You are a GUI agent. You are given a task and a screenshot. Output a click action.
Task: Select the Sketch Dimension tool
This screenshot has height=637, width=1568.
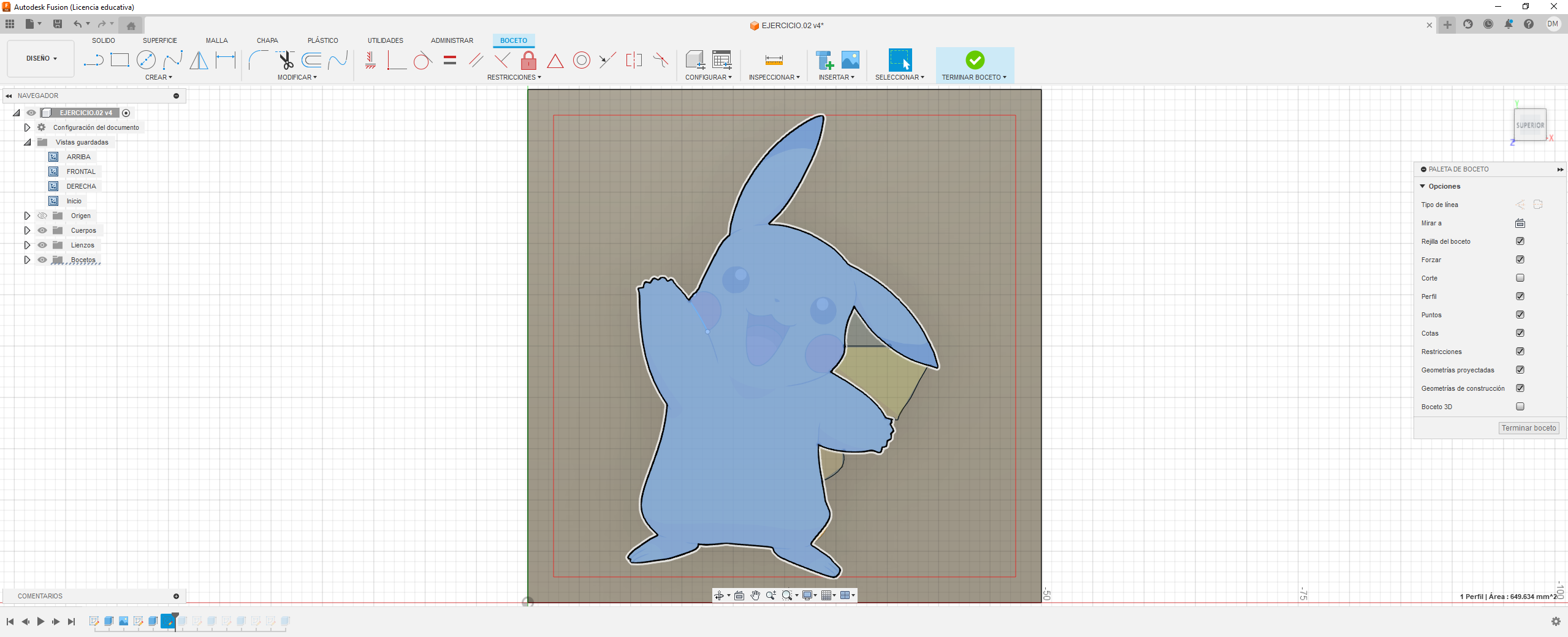pos(226,60)
